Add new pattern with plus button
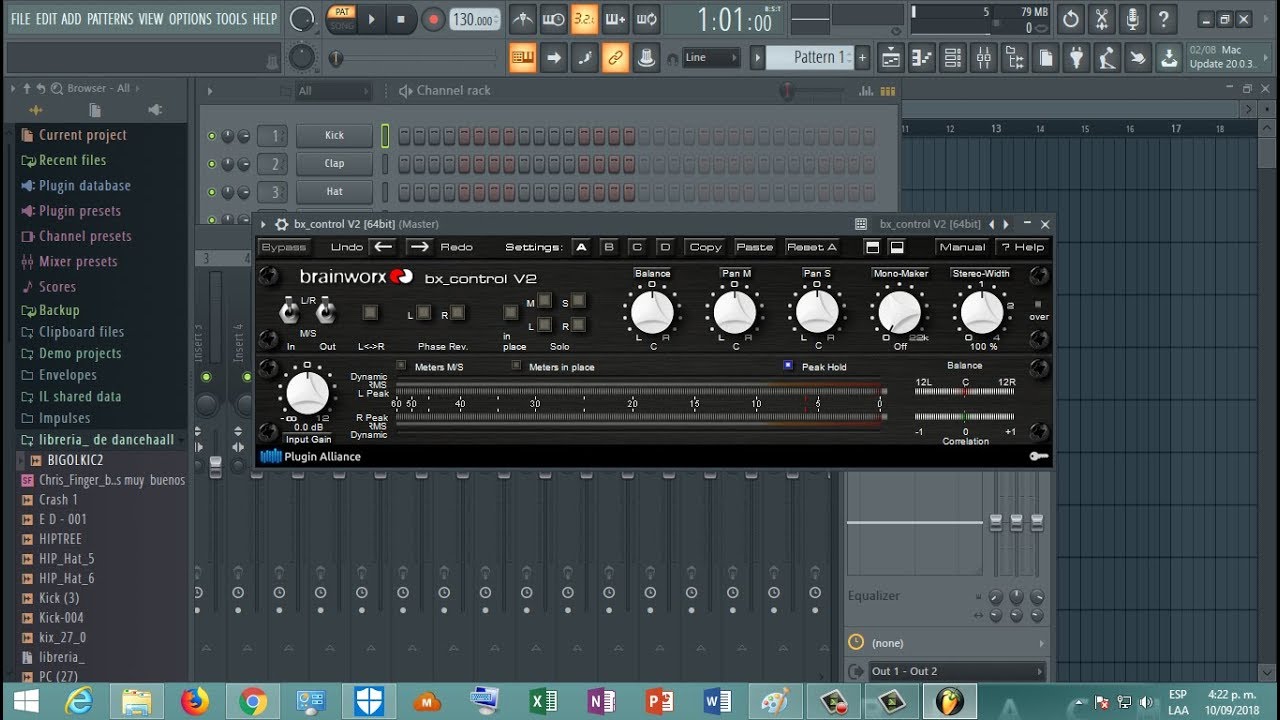The height and width of the screenshot is (720, 1280). 862,58
